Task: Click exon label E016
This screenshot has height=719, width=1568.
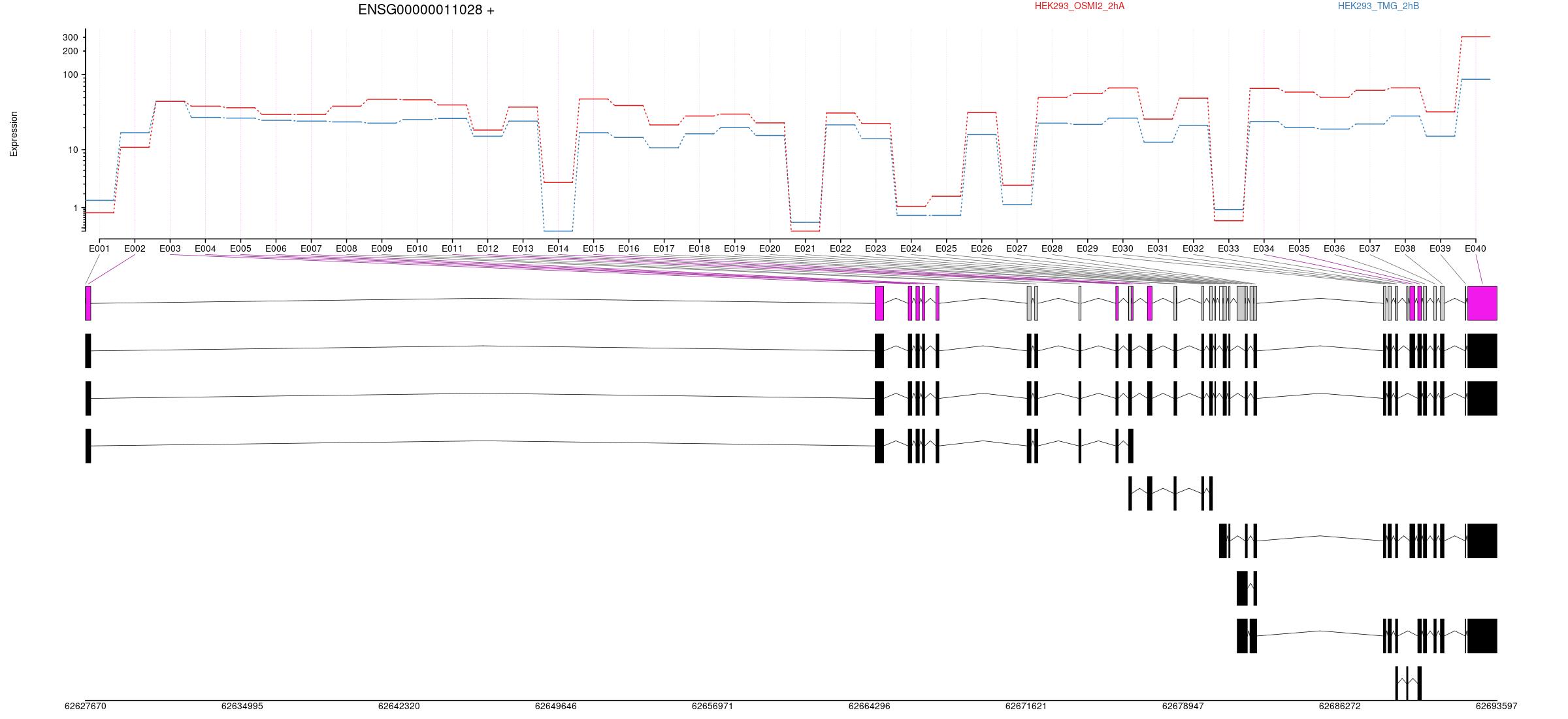Action: (629, 248)
